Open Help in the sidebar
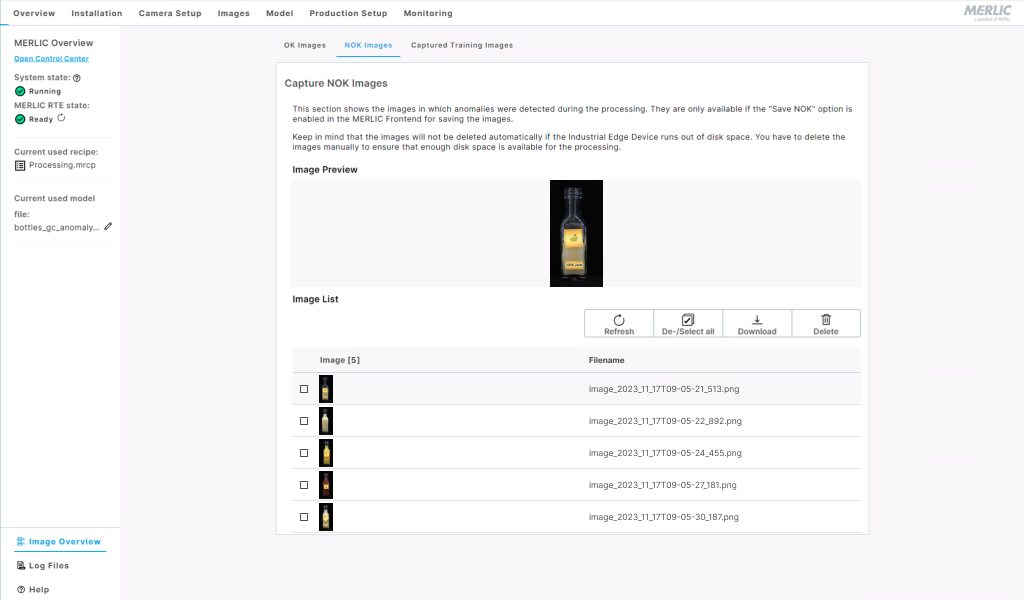The height and width of the screenshot is (600, 1024). pos(38,590)
